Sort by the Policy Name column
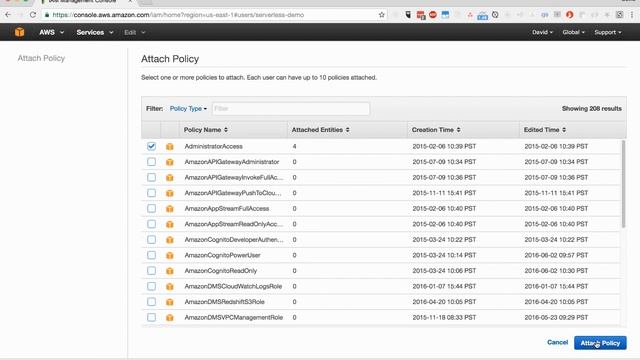 click(x=205, y=130)
